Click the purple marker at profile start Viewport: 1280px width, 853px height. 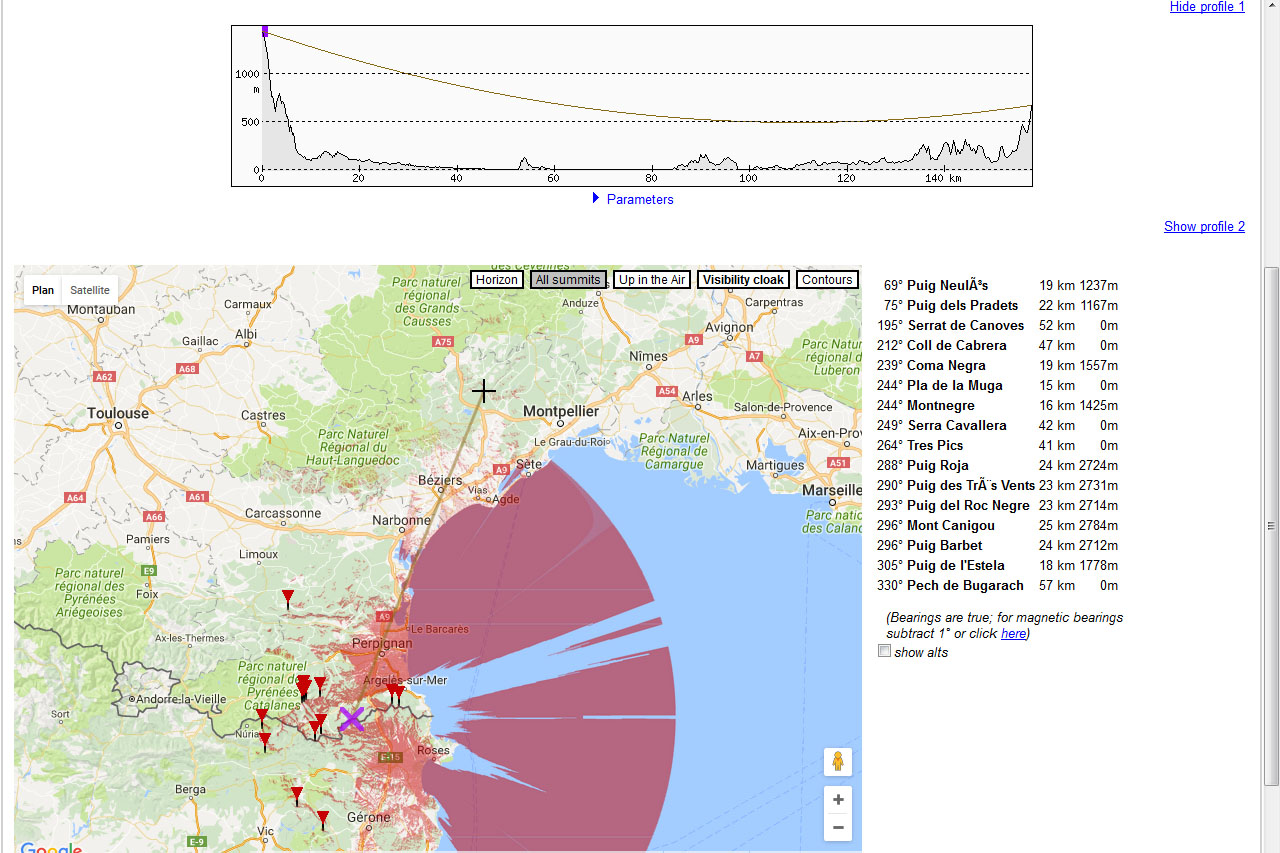pyautogui.click(x=265, y=31)
